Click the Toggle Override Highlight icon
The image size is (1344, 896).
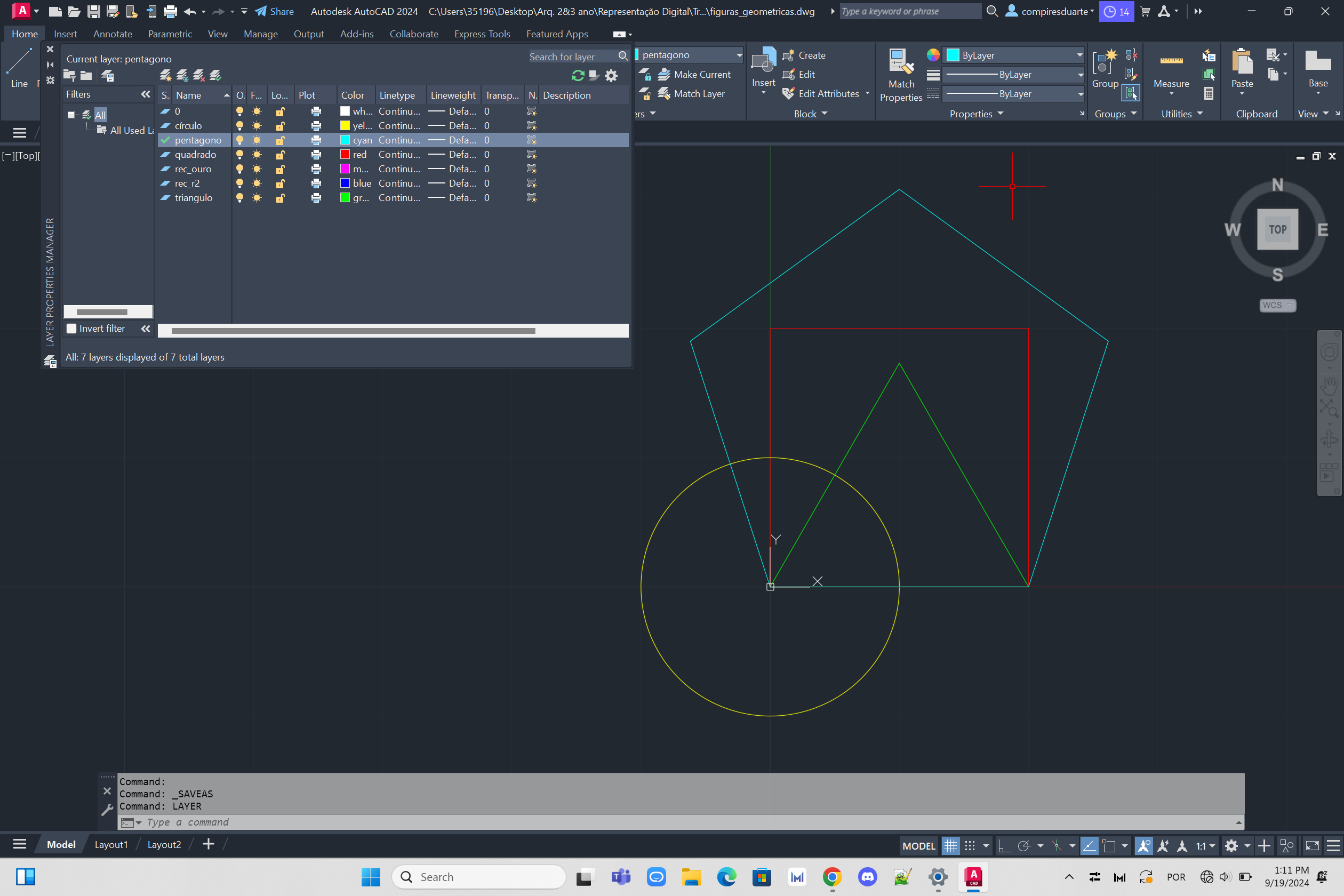click(x=594, y=75)
